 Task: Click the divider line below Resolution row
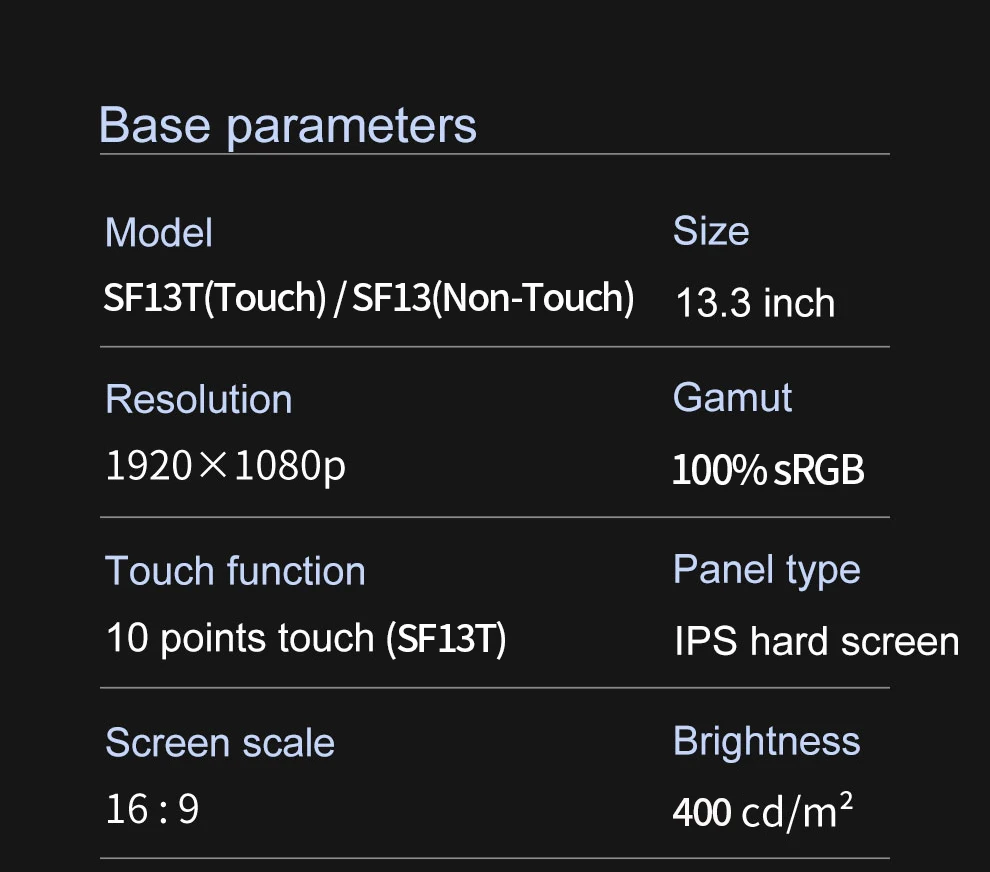tap(494, 517)
